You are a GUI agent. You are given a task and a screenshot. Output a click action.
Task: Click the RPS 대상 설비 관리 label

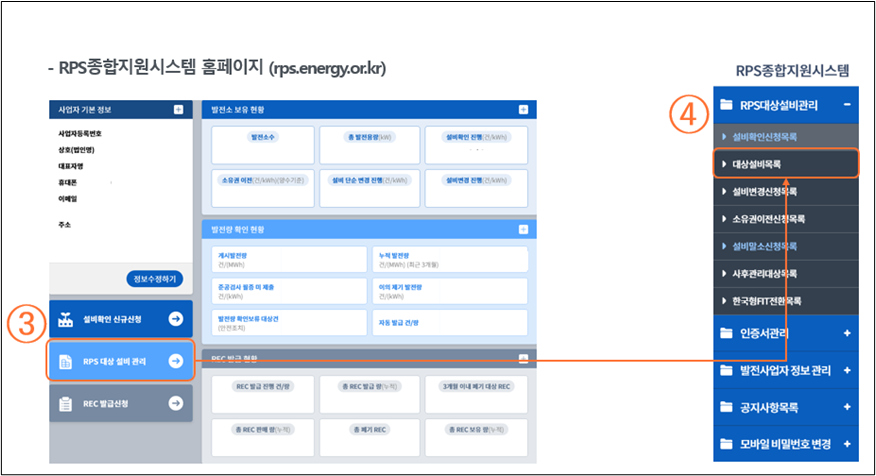click(115, 361)
